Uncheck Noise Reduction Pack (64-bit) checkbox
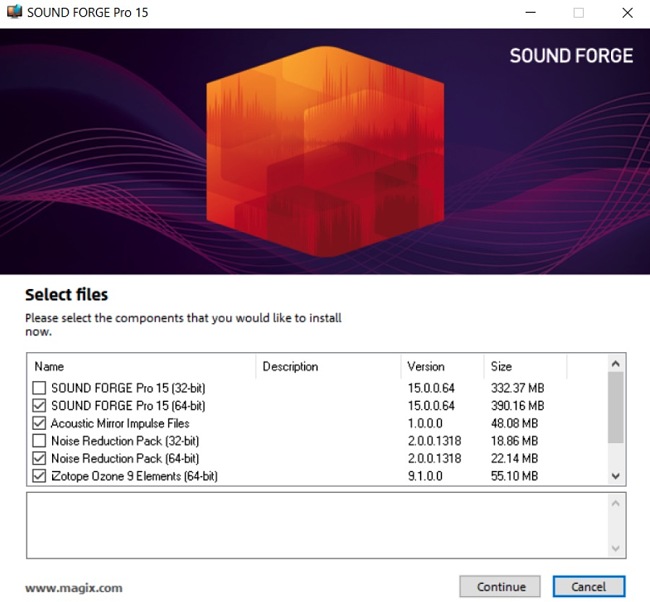The height and width of the screenshot is (602, 650). pyautogui.click(x=39, y=459)
